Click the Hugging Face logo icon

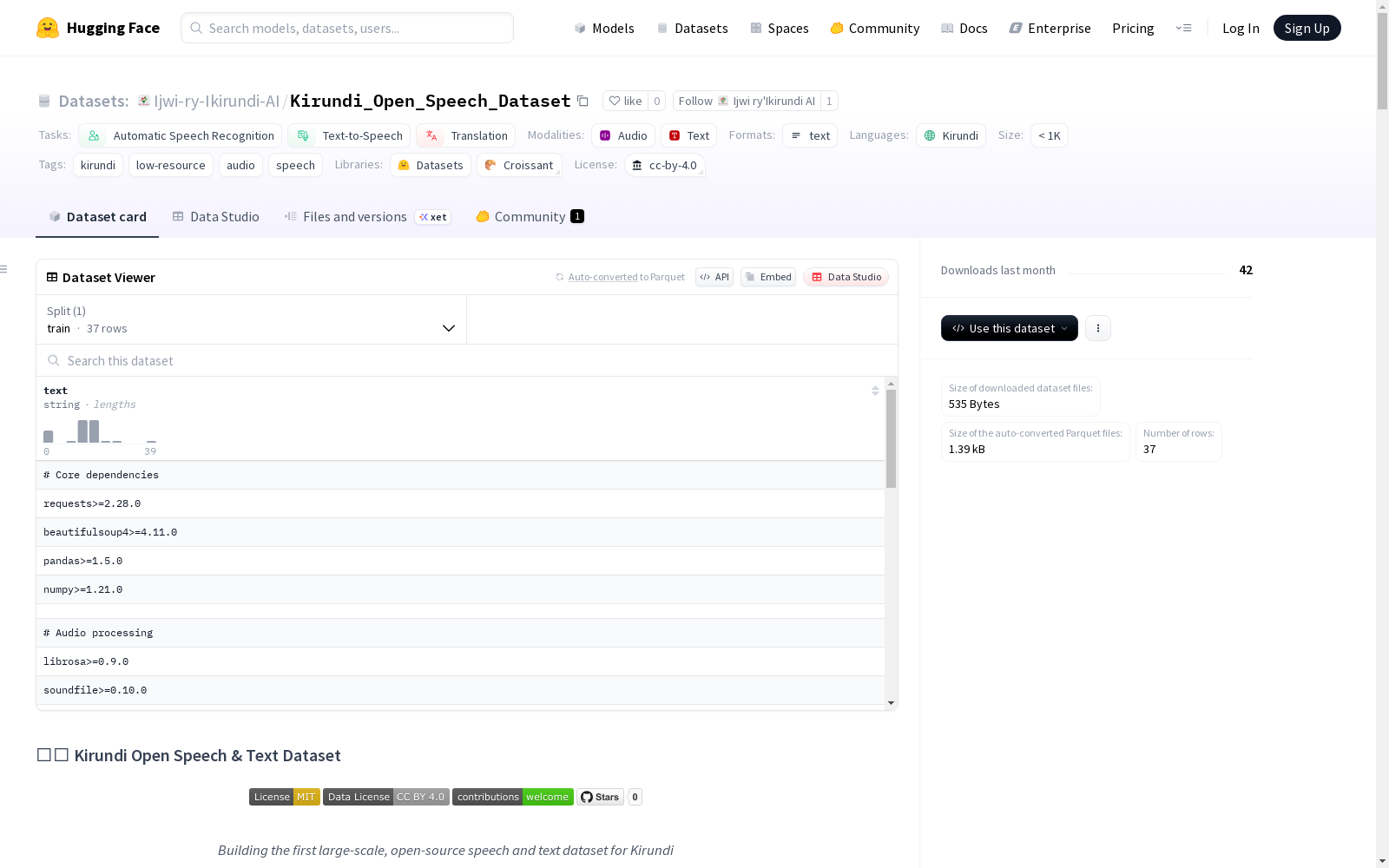click(x=48, y=28)
